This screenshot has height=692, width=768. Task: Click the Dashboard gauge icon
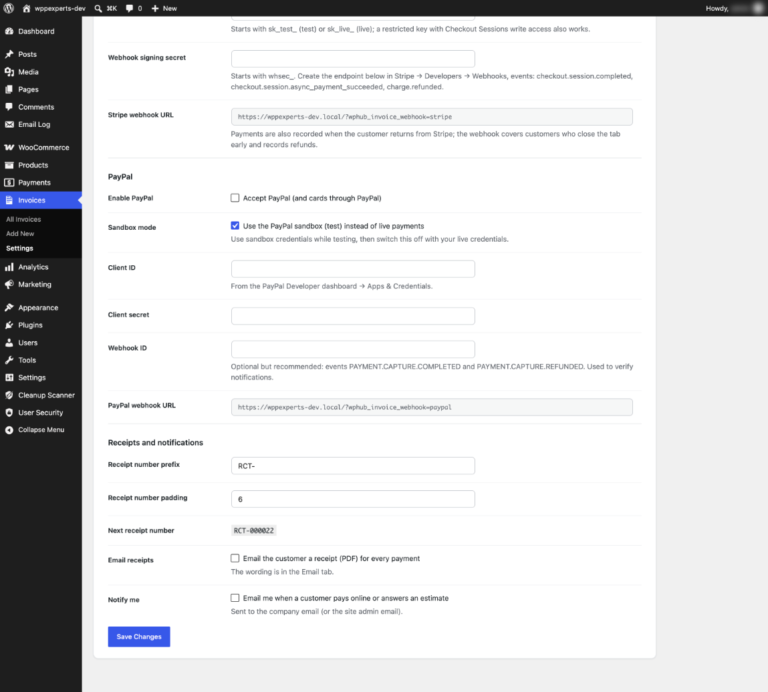(x=9, y=31)
